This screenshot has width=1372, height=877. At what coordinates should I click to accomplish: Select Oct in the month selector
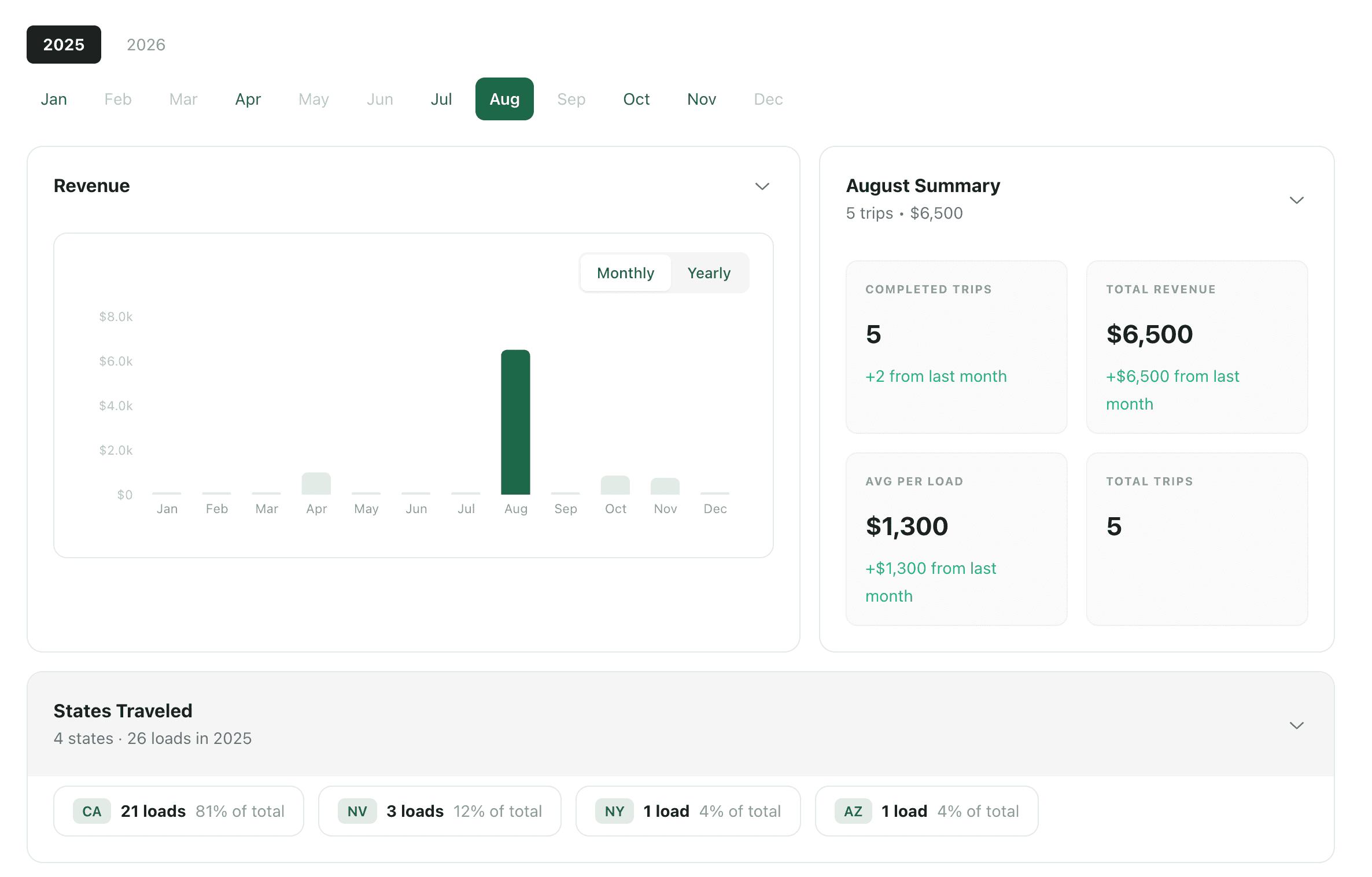(x=636, y=99)
